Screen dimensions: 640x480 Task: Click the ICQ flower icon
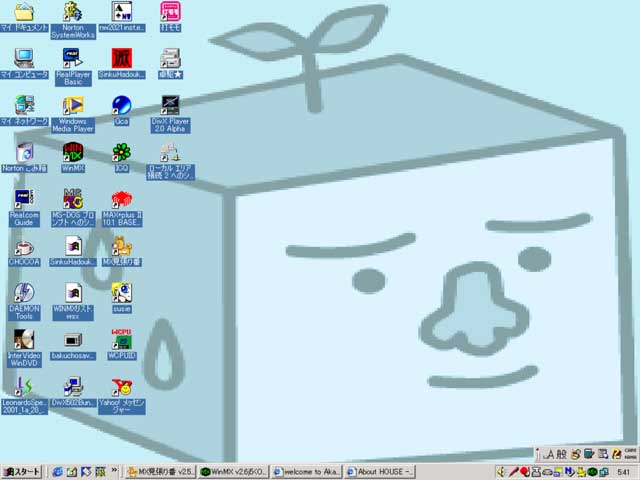point(121,151)
